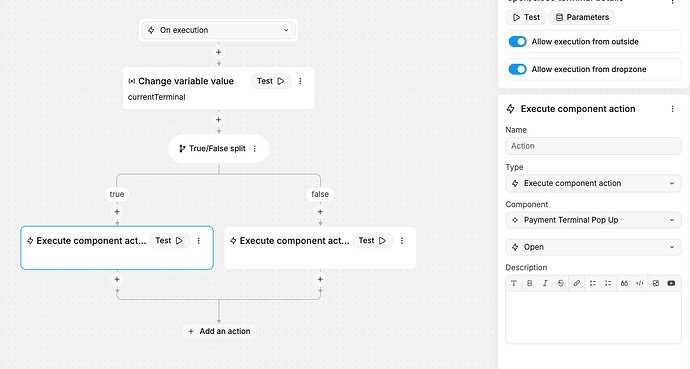Click Add an action at workflow end
Image resolution: width=690 pixels, height=369 pixels.
pos(219,331)
